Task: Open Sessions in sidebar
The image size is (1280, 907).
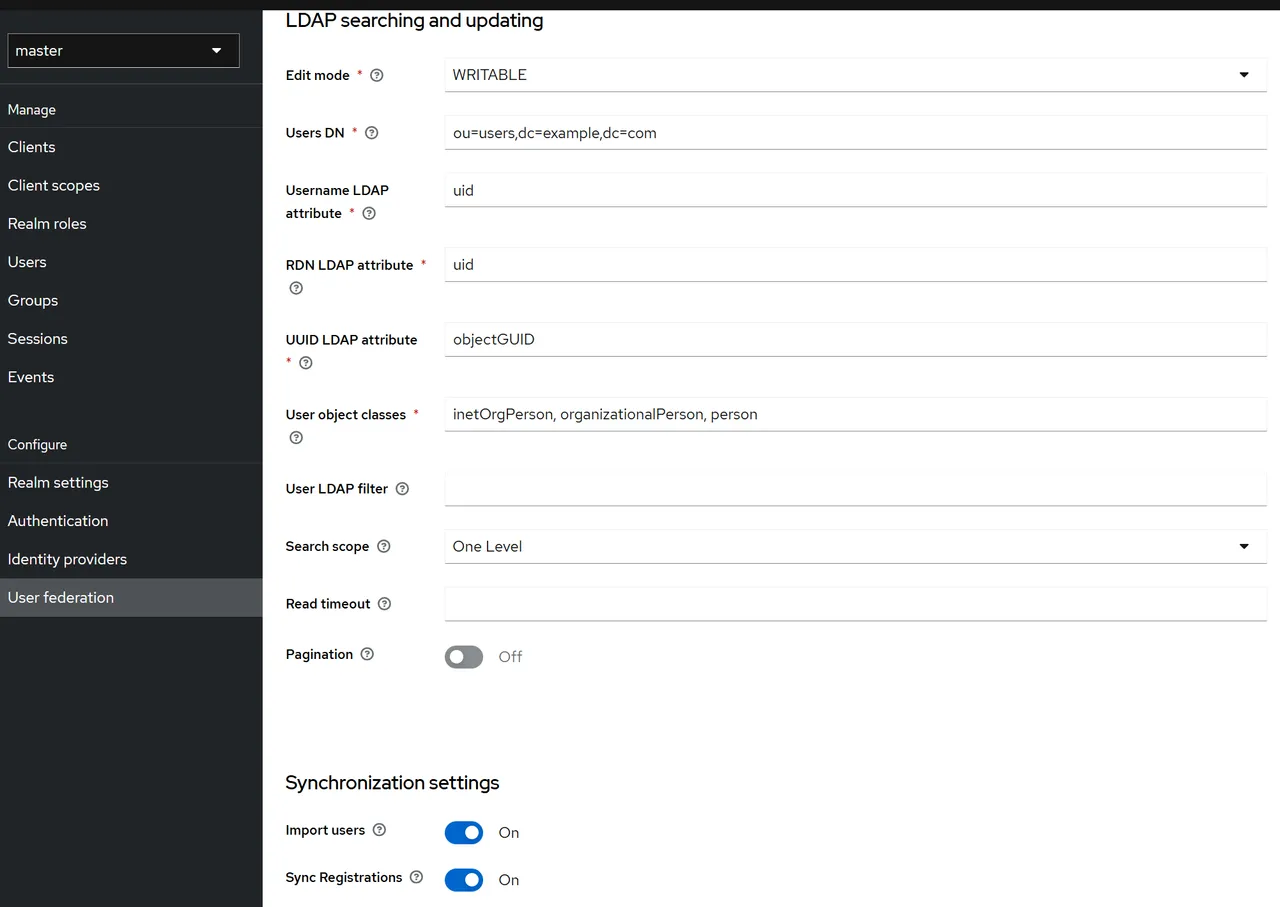Action: pos(131,338)
